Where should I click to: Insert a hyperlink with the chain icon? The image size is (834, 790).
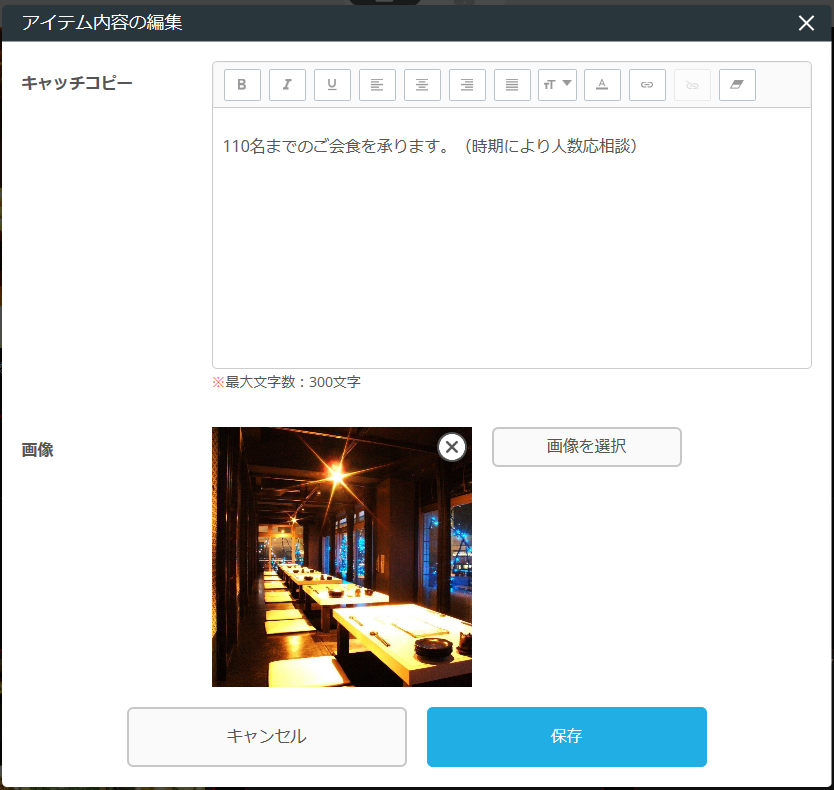point(647,84)
